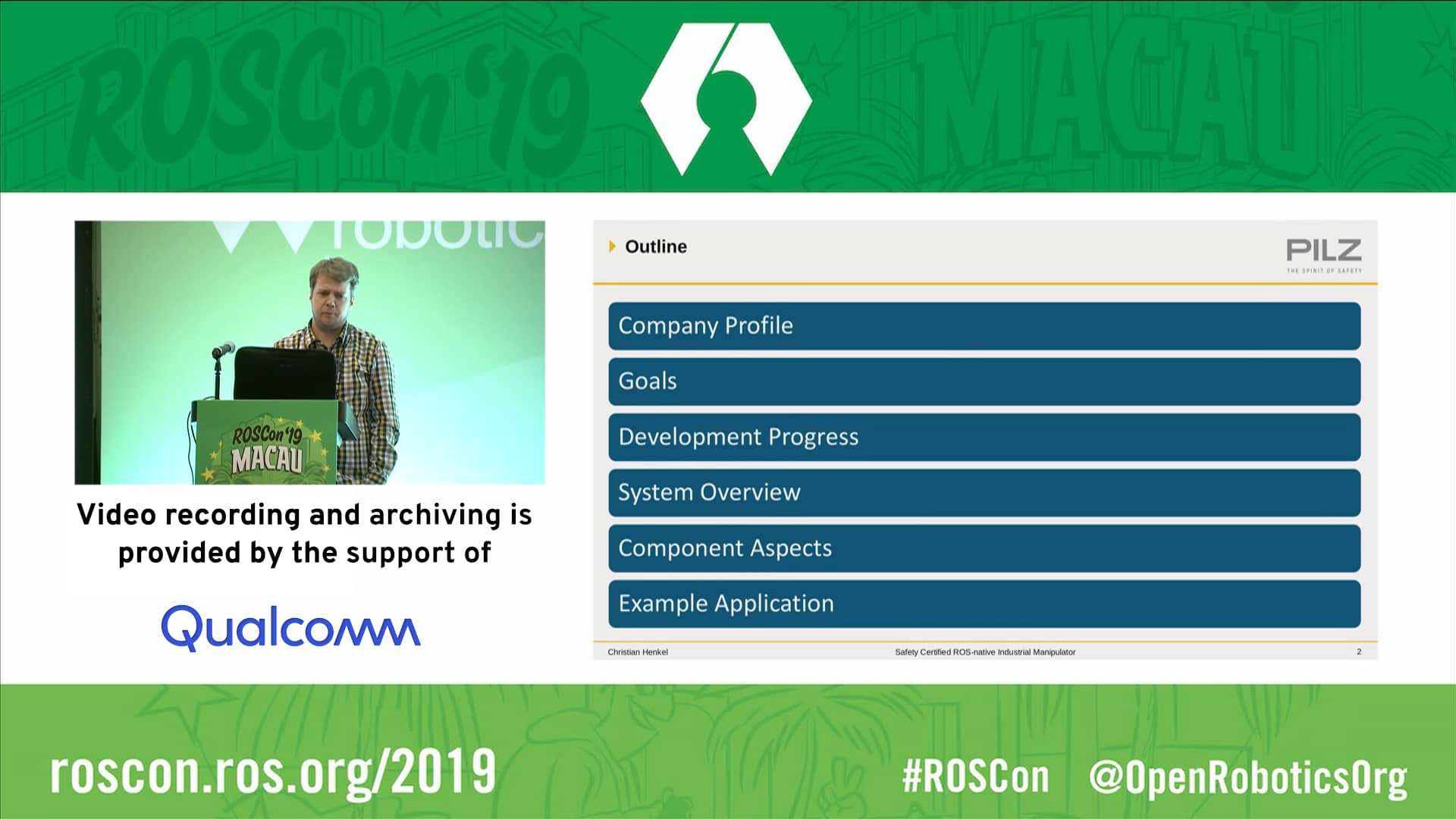Click the video recording sponsorship caption
This screenshot has height=819, width=1456.
point(304,534)
